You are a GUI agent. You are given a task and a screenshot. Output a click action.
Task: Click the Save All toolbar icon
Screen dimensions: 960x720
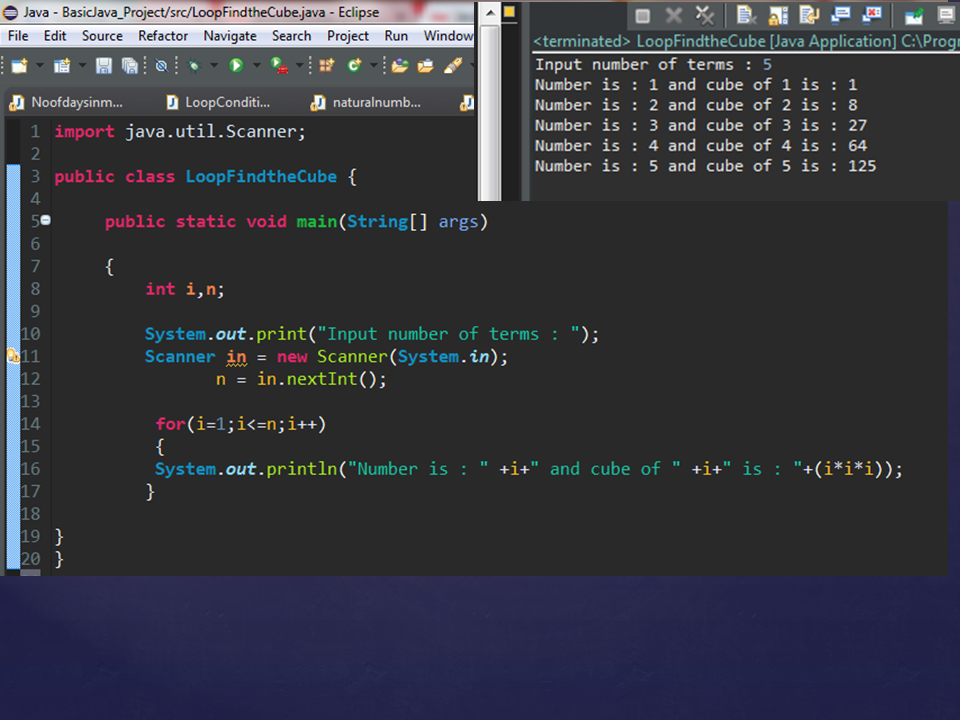pos(130,65)
